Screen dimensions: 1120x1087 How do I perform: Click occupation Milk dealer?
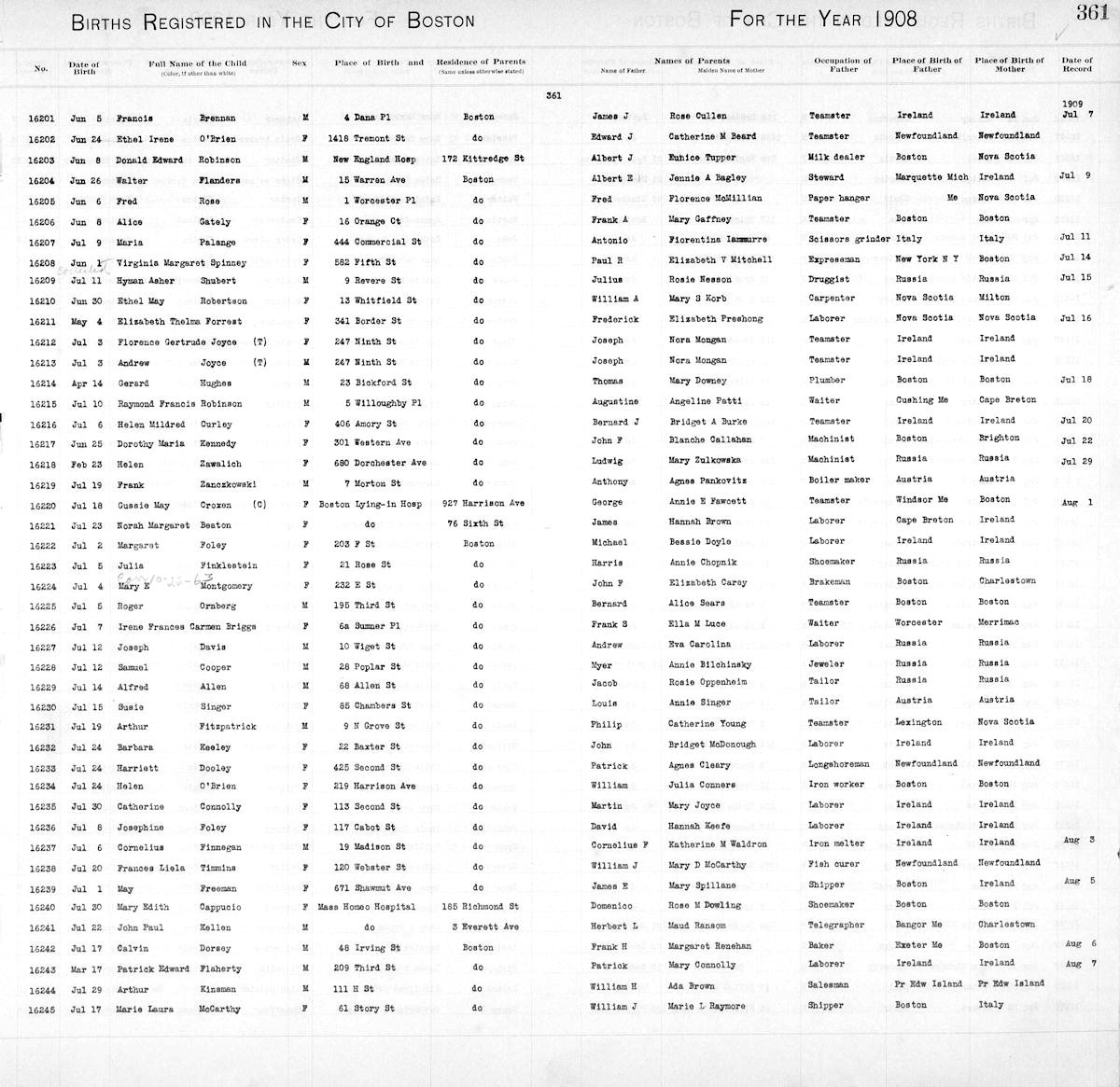836,157
